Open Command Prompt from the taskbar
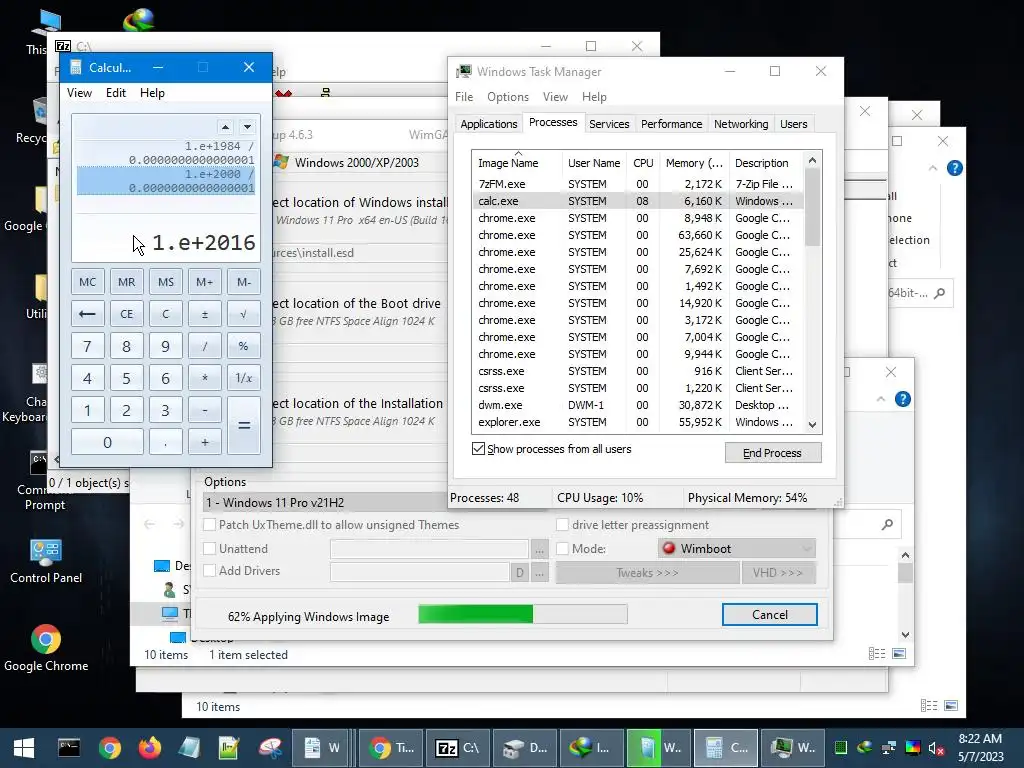The height and width of the screenshot is (768, 1024). click(69, 748)
